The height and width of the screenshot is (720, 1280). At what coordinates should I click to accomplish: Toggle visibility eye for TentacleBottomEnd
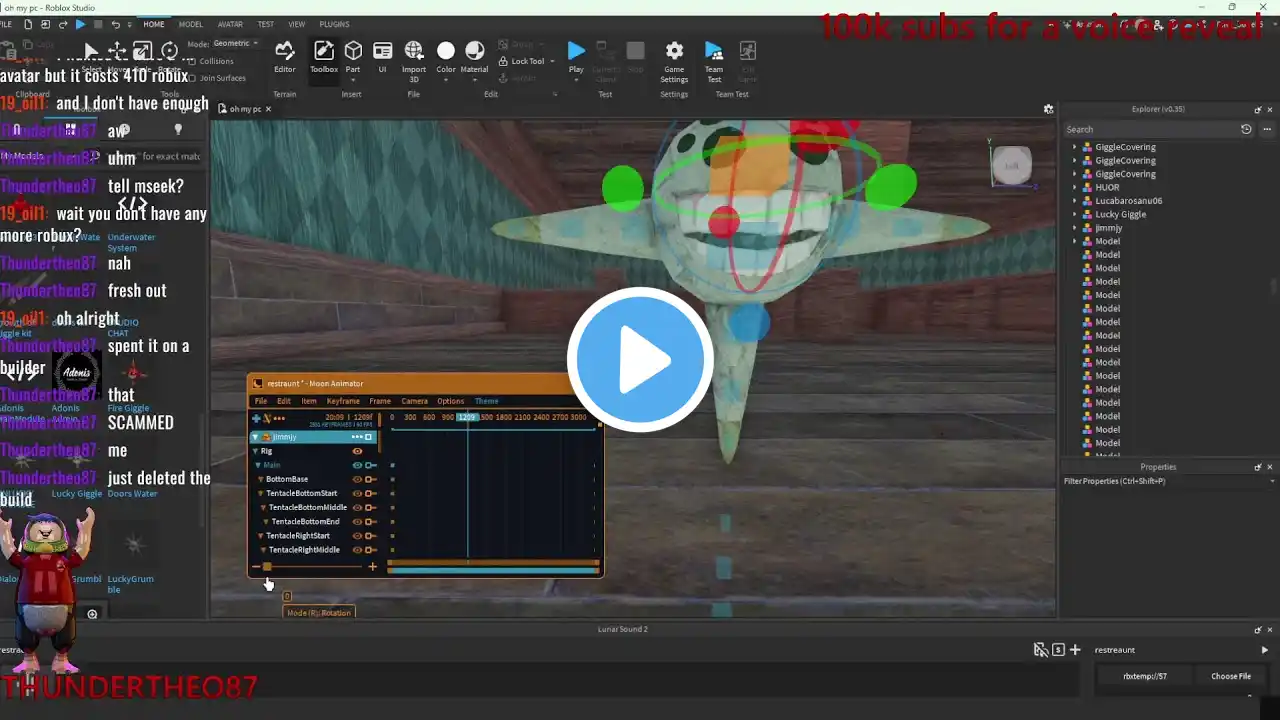click(x=357, y=522)
